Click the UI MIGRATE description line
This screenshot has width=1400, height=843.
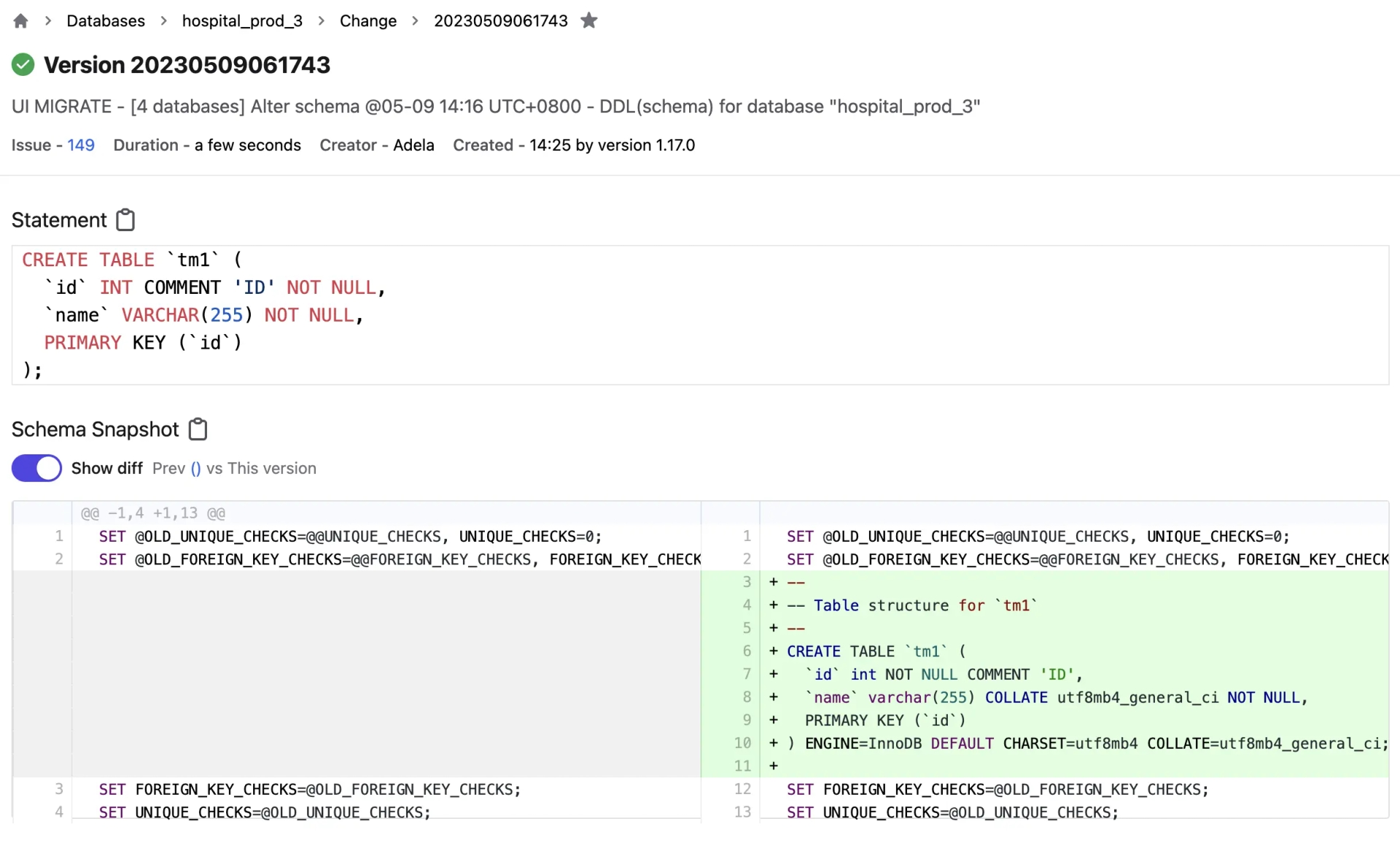click(x=496, y=106)
